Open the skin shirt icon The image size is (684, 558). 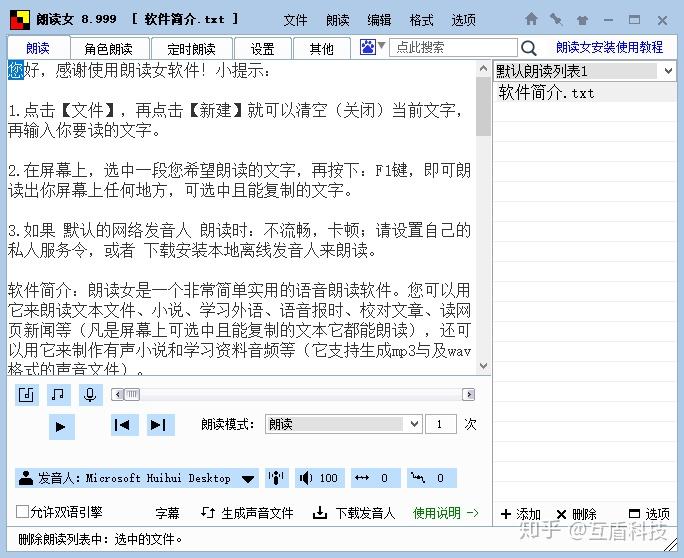pyautogui.click(x=582, y=20)
